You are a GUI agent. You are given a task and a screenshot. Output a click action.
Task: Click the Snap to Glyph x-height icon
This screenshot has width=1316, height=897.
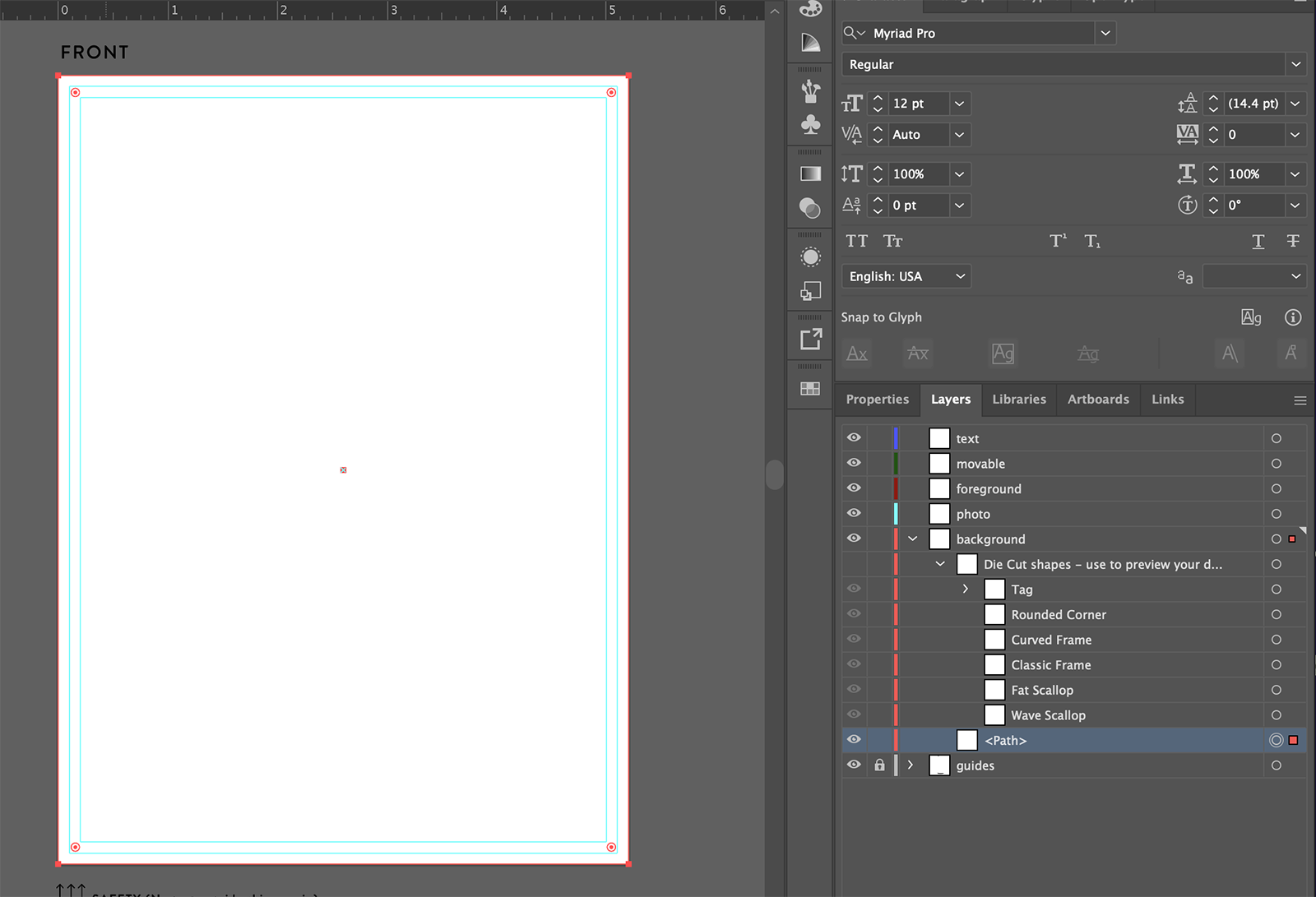click(x=918, y=354)
